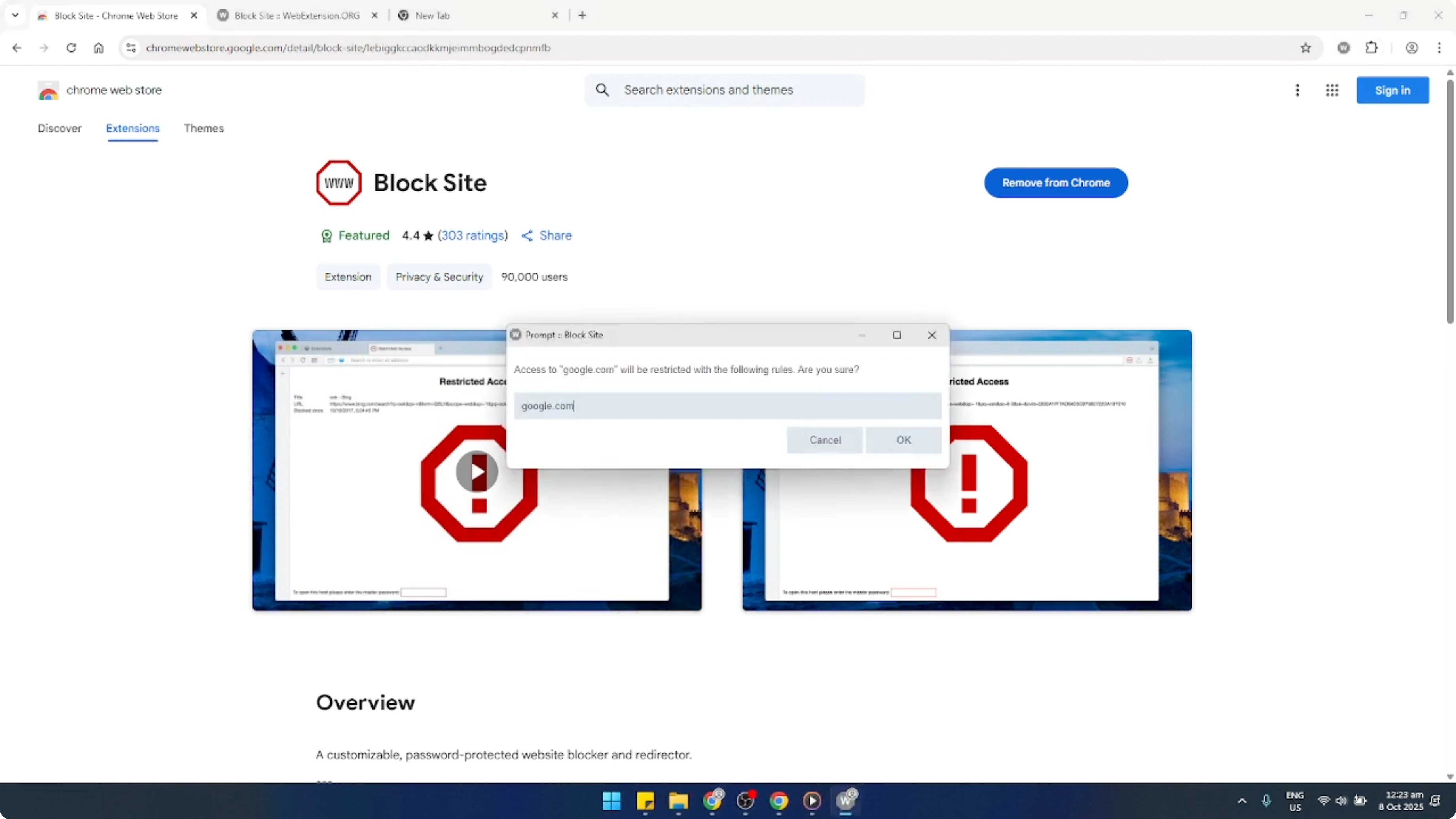Open the browser home page
Viewport: 1456px width, 819px height.
(x=99, y=48)
